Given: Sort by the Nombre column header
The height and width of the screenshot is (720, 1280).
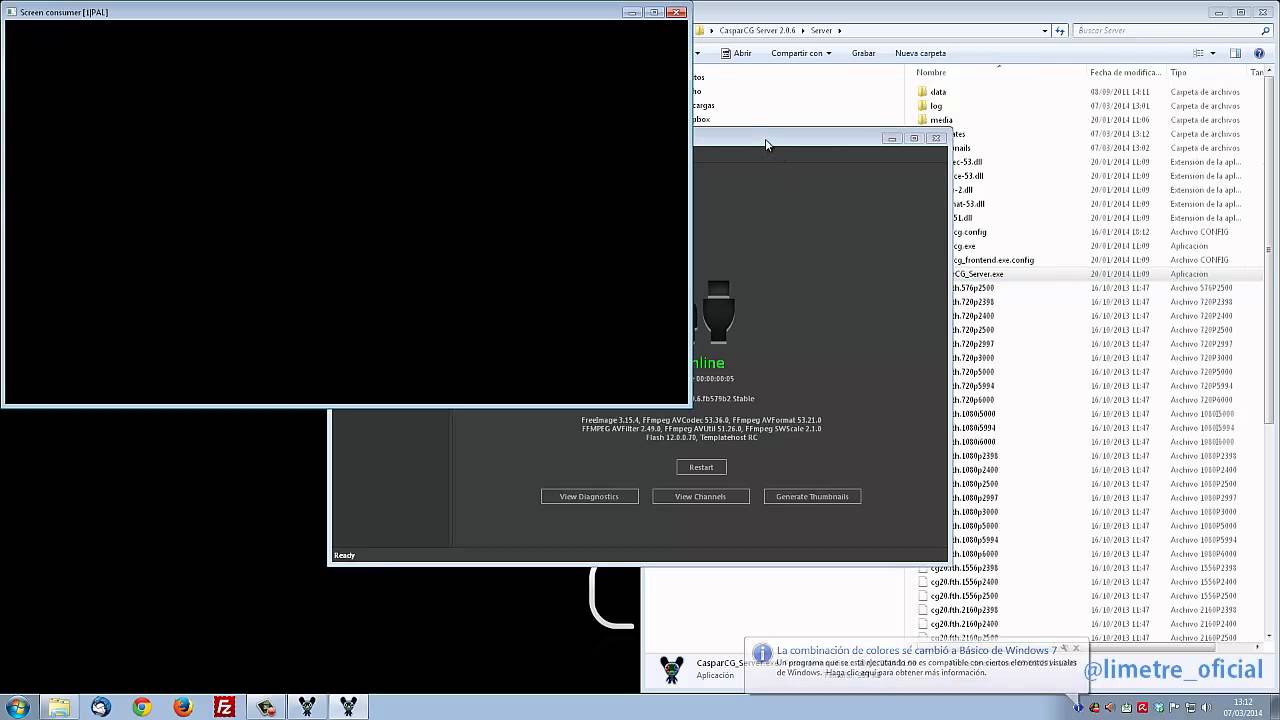Looking at the screenshot, I should tap(931, 72).
